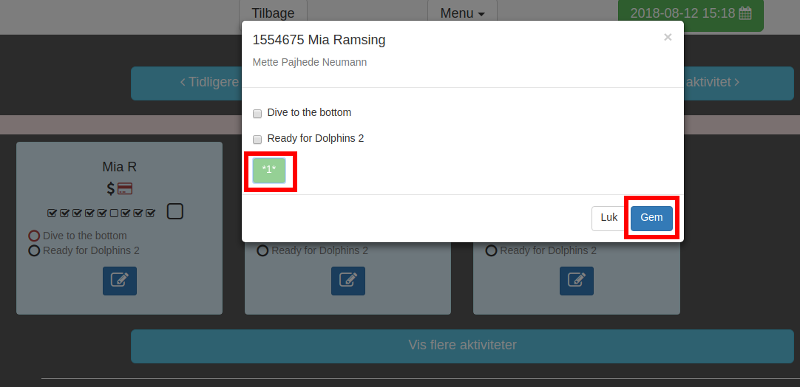The height and width of the screenshot is (387, 800).
Task: Tick the Ready for Dolphins 2 checkbox
Action: (258, 139)
